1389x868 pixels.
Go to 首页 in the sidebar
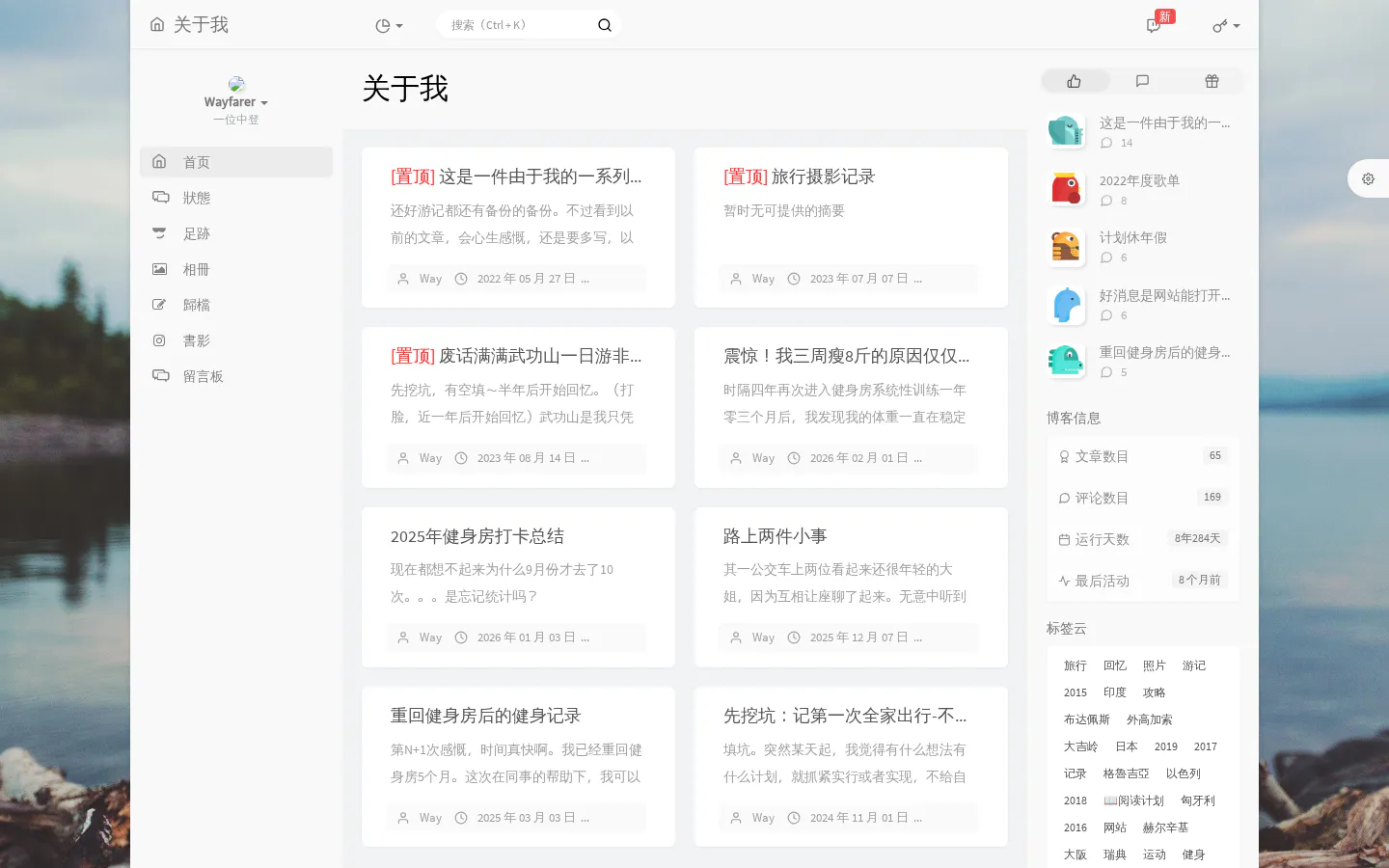[236, 162]
